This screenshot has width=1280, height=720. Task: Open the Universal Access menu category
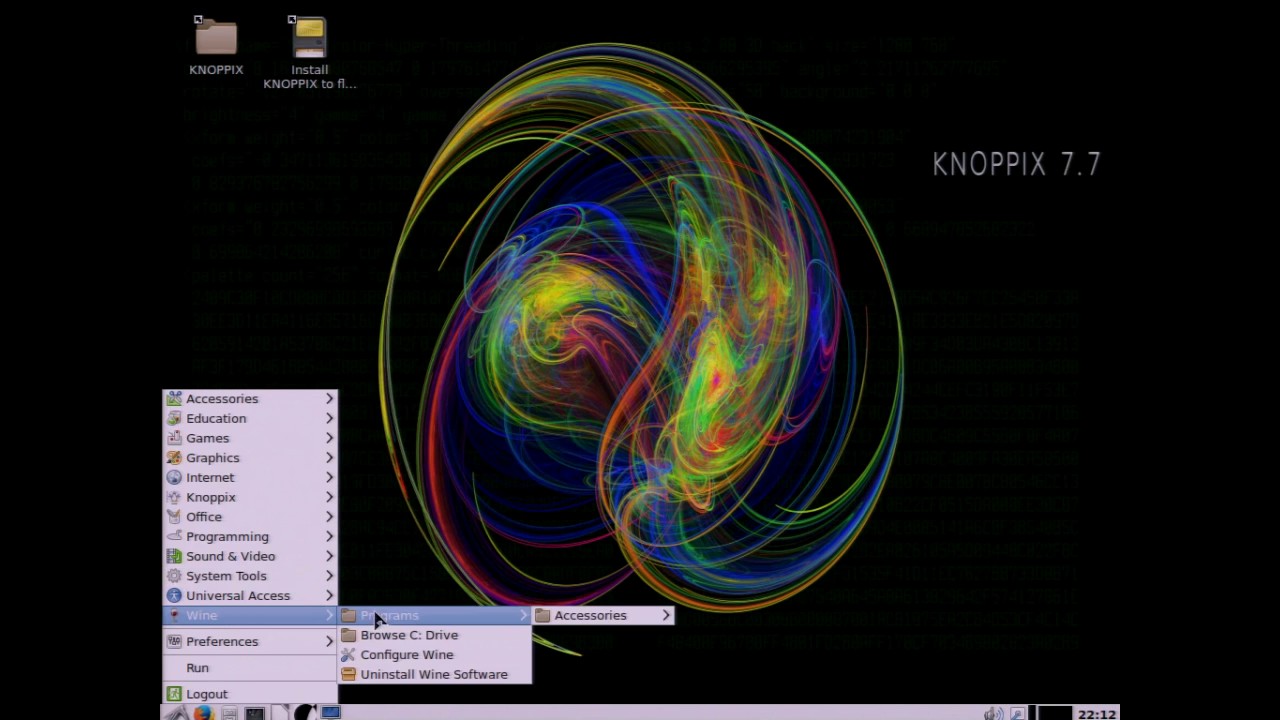point(250,595)
